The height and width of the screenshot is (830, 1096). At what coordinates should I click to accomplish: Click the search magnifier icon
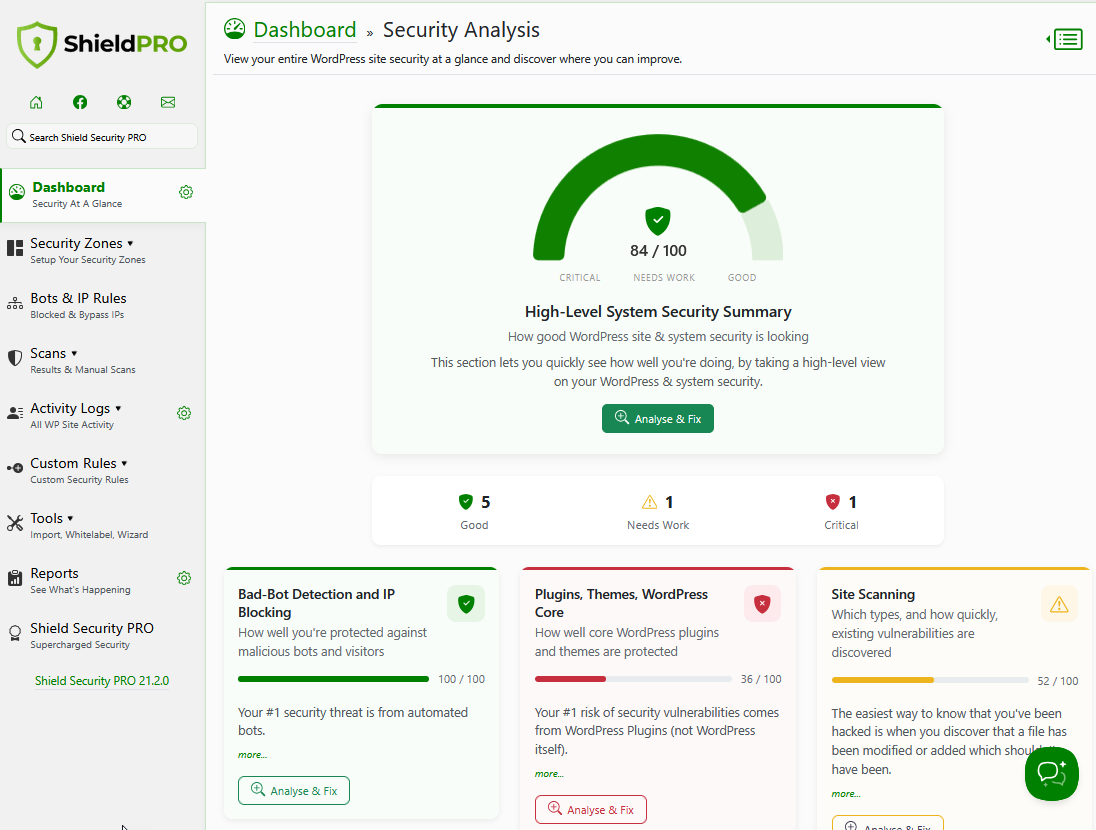click(19, 136)
